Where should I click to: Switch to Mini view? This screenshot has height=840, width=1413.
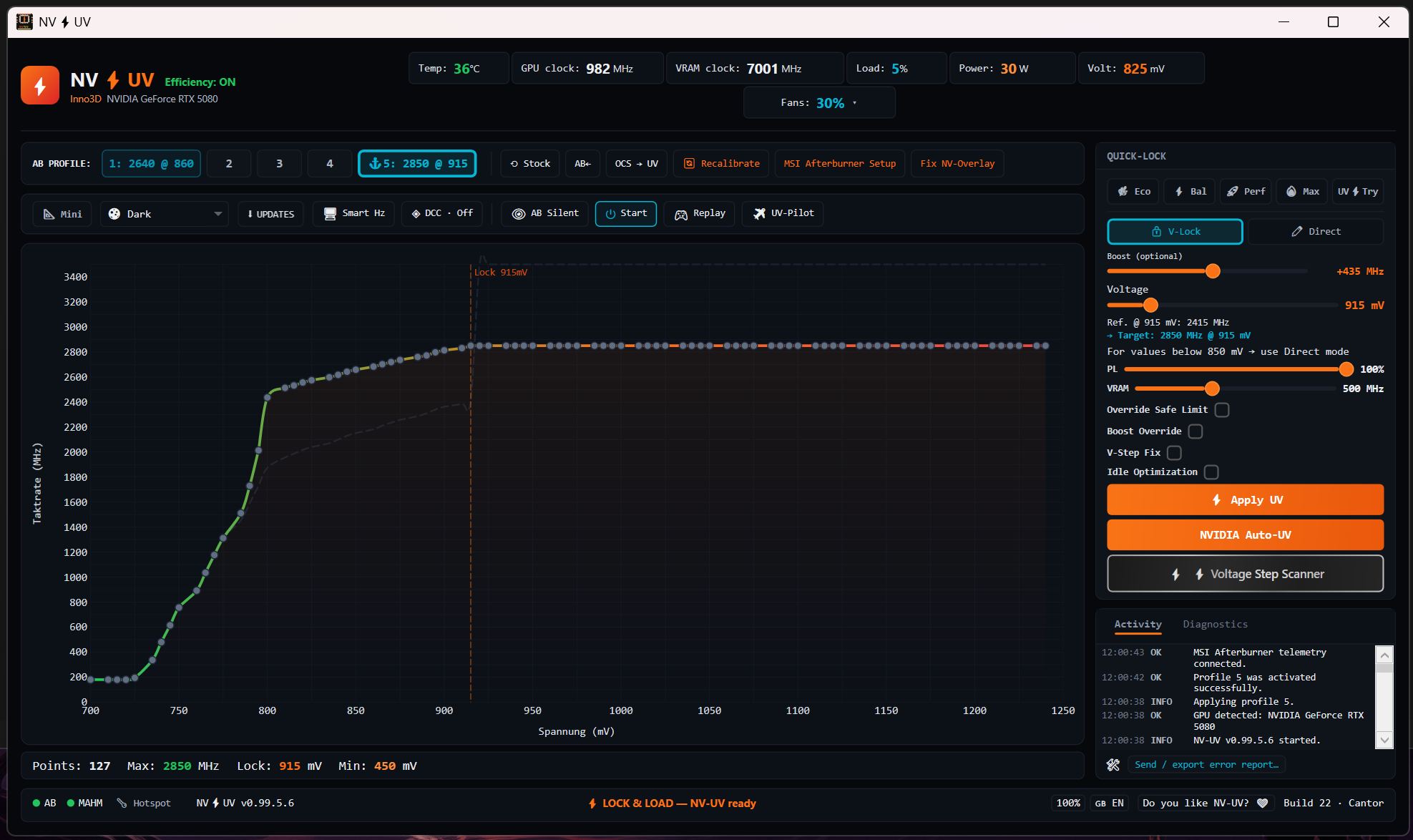(x=62, y=214)
